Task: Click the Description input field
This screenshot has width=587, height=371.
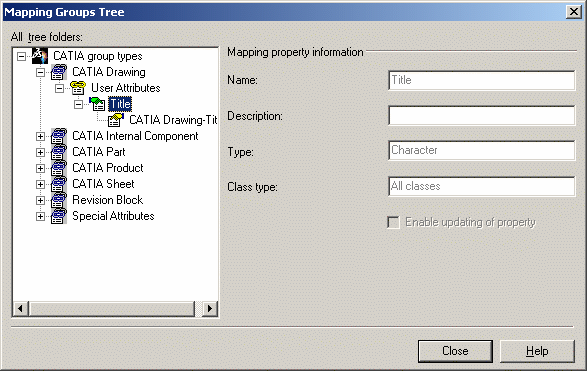Action: [481, 115]
